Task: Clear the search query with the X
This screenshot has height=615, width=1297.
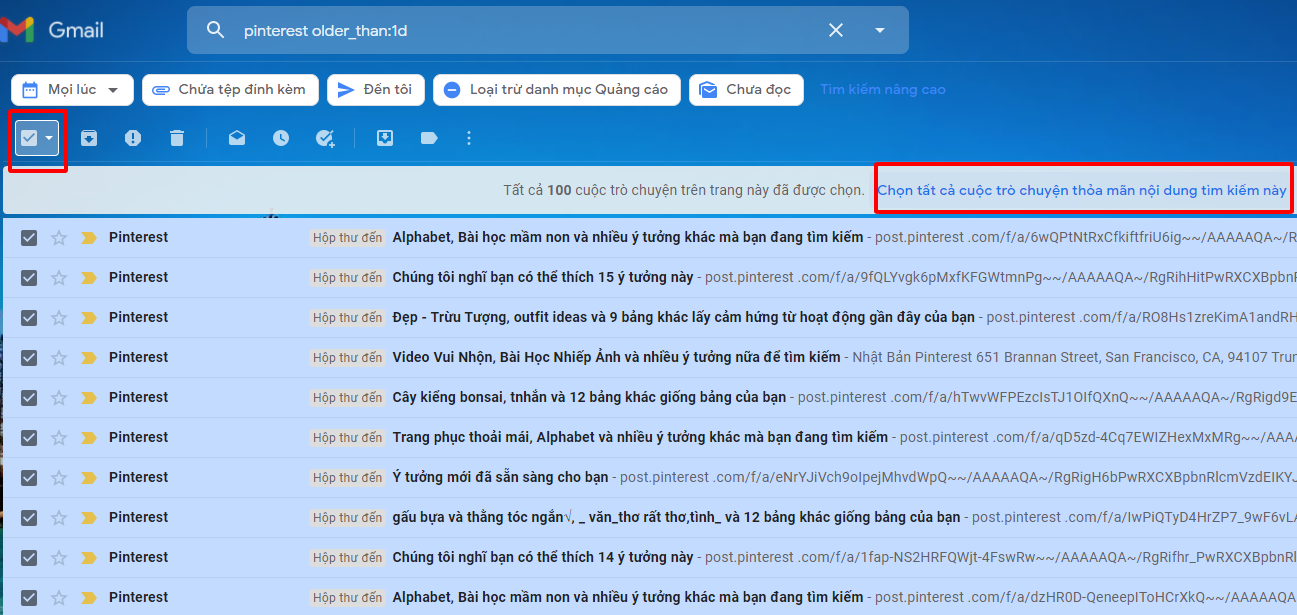Action: click(836, 30)
